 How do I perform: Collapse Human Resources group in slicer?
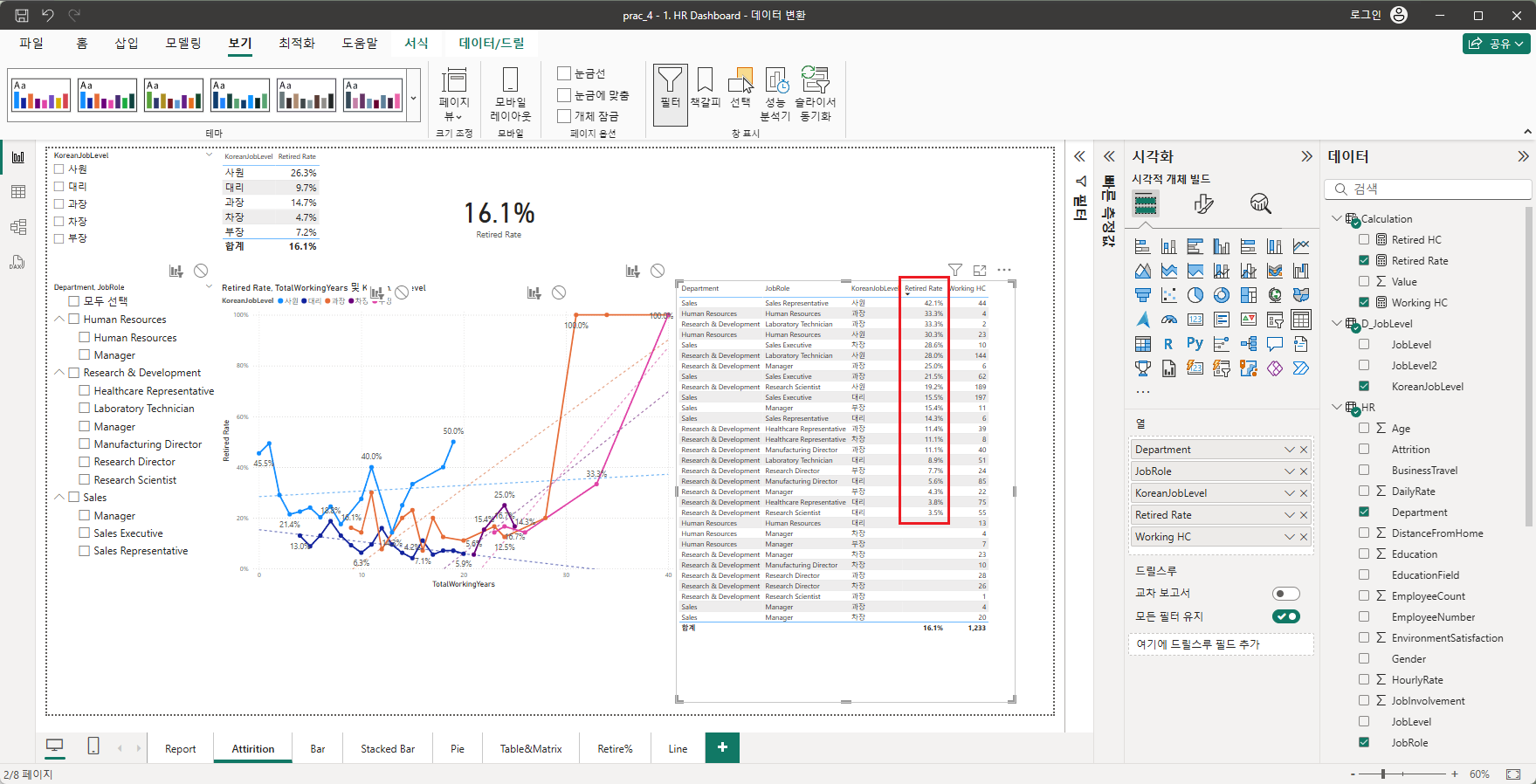59,320
